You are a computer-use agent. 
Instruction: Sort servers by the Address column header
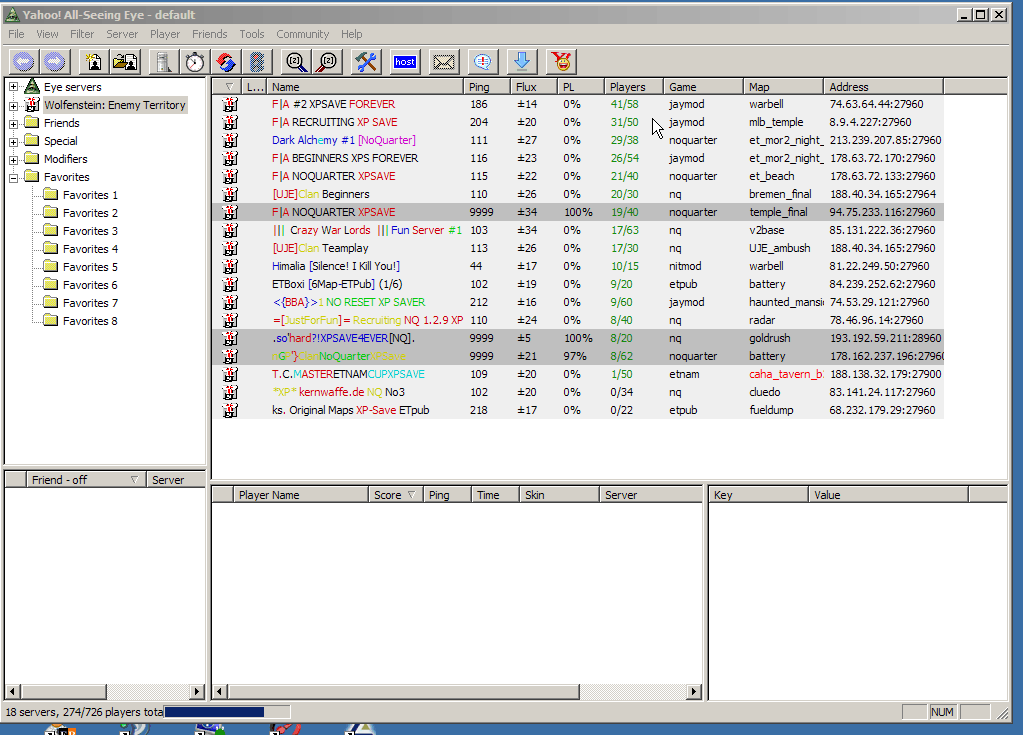tap(884, 87)
